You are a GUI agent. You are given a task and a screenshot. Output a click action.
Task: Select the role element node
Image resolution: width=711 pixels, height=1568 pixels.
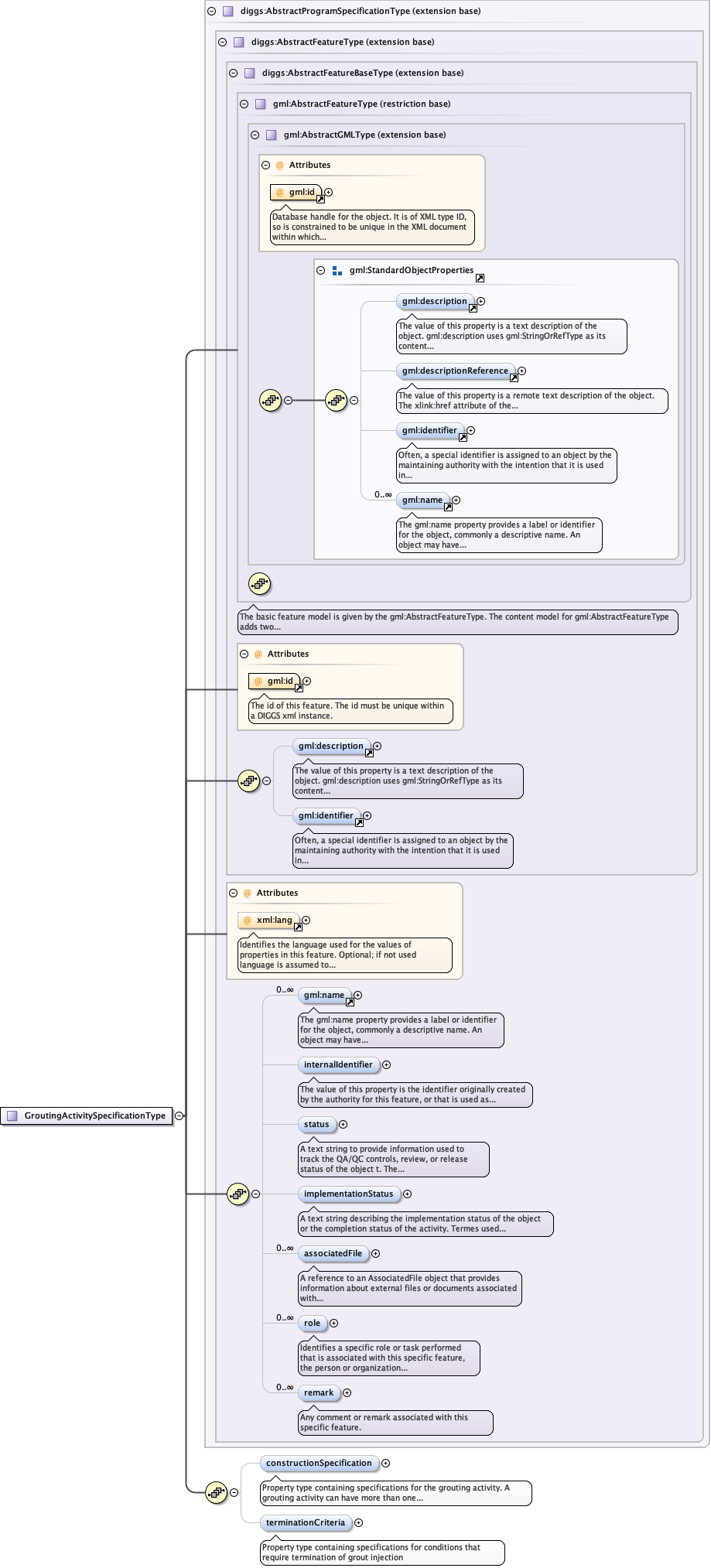(312, 1323)
